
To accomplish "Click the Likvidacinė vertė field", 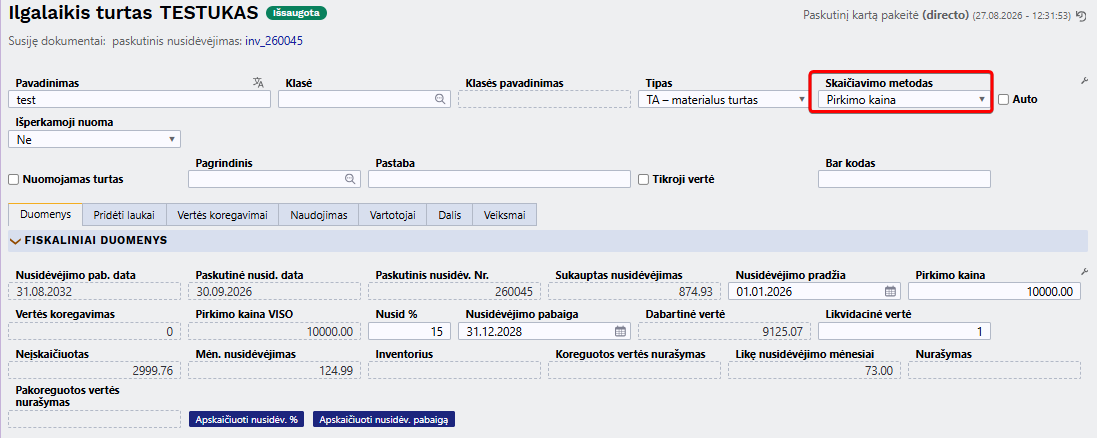I will (x=904, y=330).
